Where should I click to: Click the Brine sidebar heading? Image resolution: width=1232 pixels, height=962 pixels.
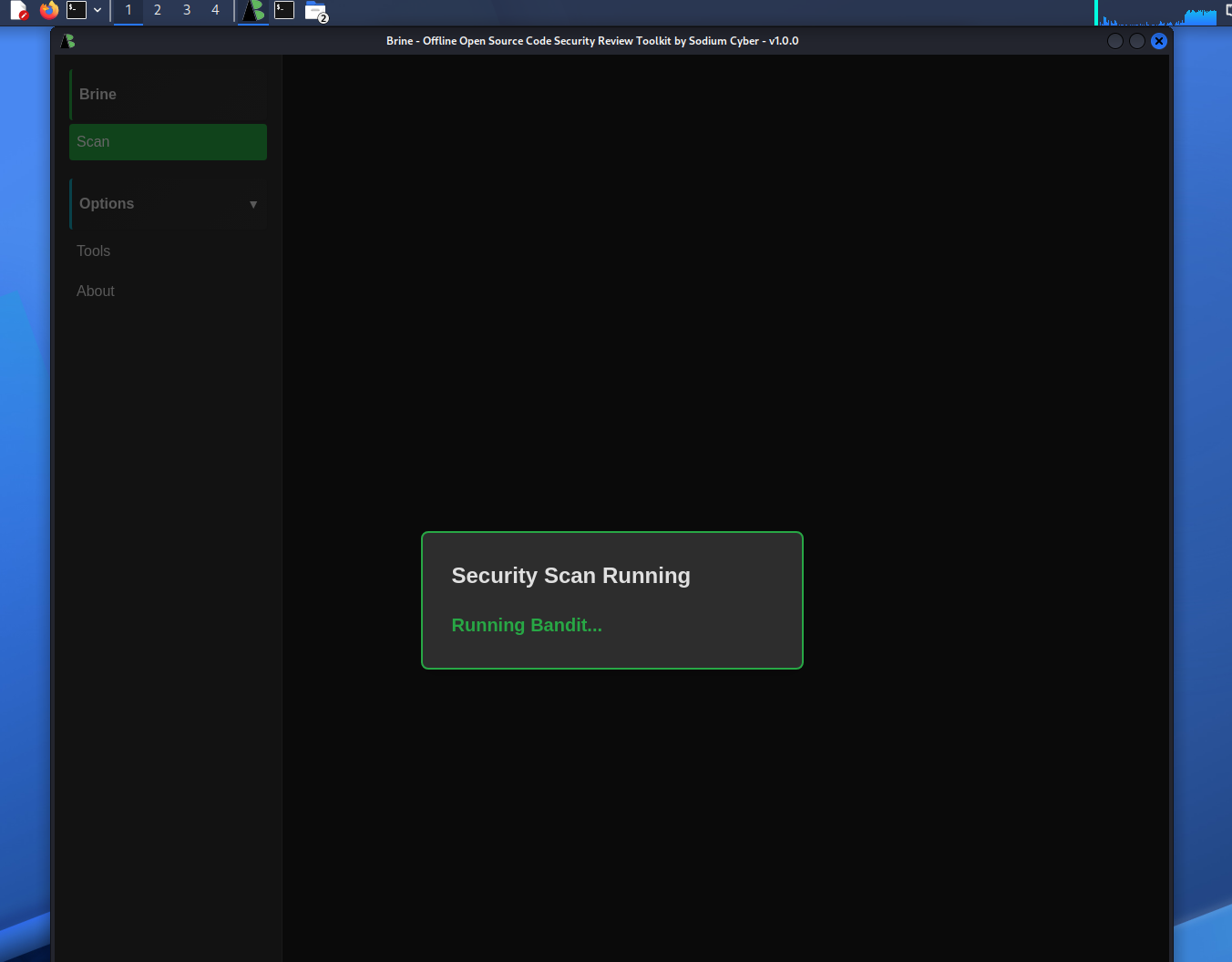point(98,95)
